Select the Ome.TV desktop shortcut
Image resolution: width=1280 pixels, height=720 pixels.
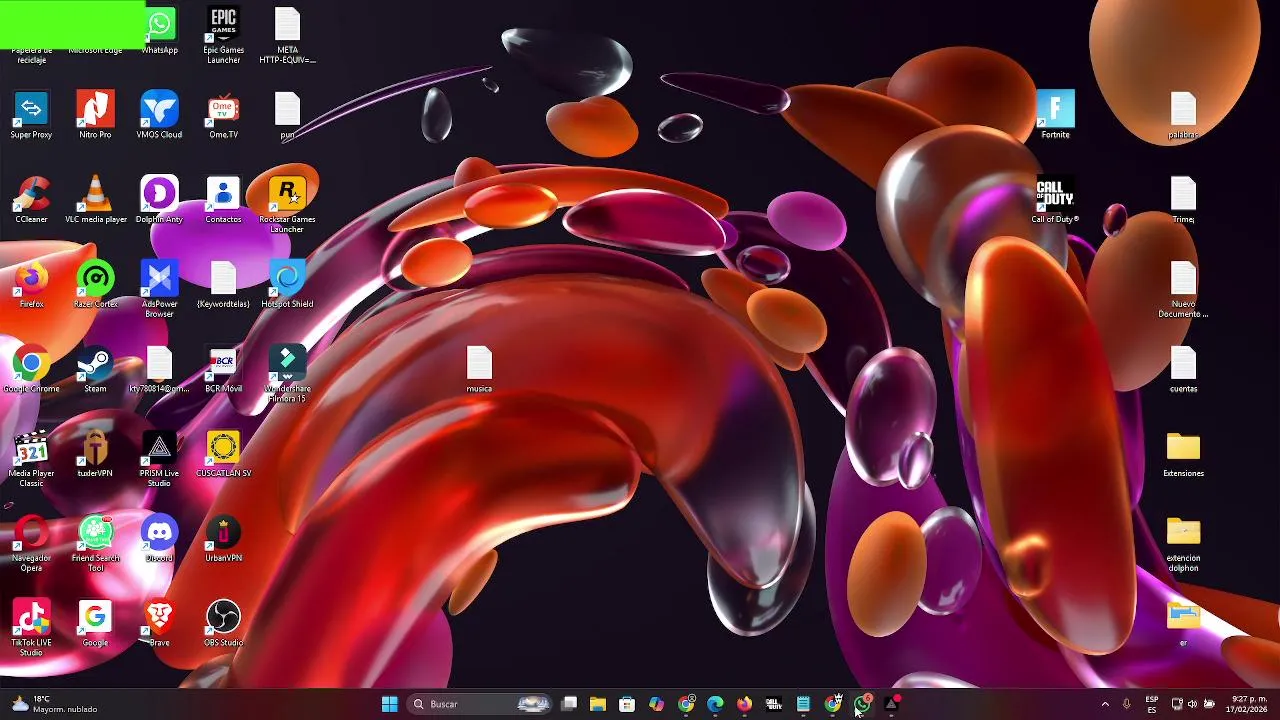coord(223,115)
